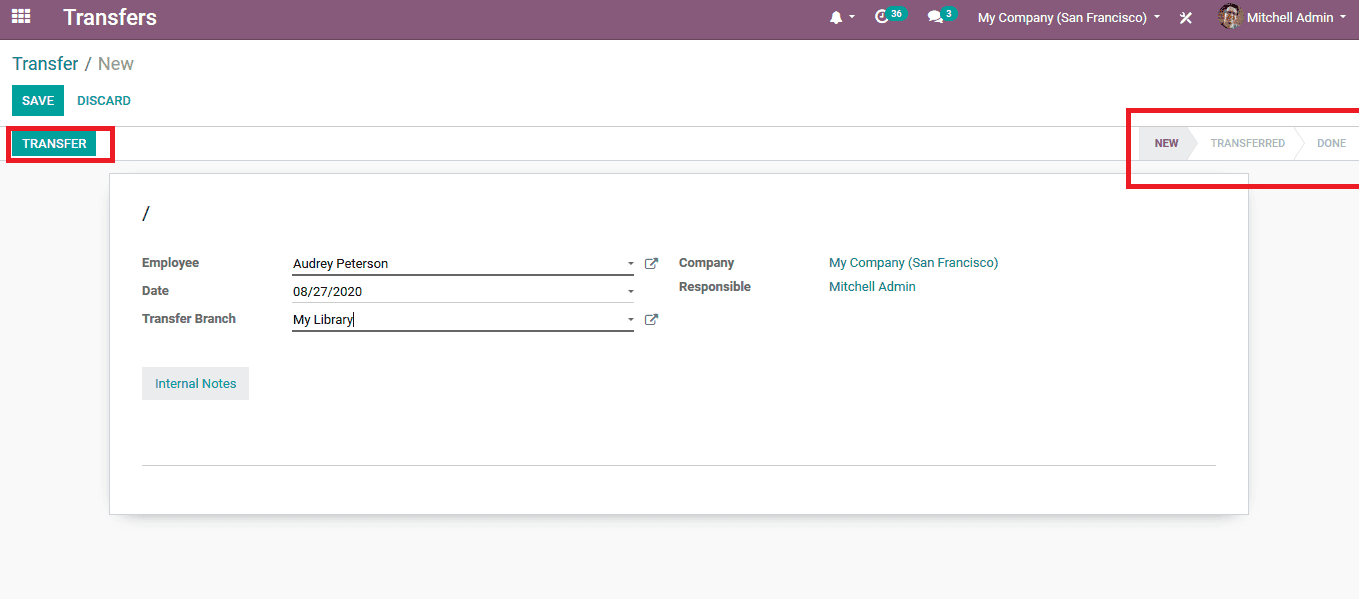Go back via the Transfer breadcrumb link

tap(45, 64)
